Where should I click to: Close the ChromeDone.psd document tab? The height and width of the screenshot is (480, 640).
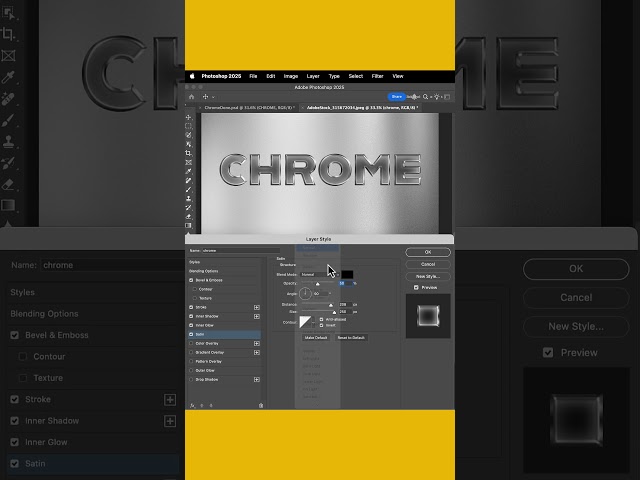(200, 108)
